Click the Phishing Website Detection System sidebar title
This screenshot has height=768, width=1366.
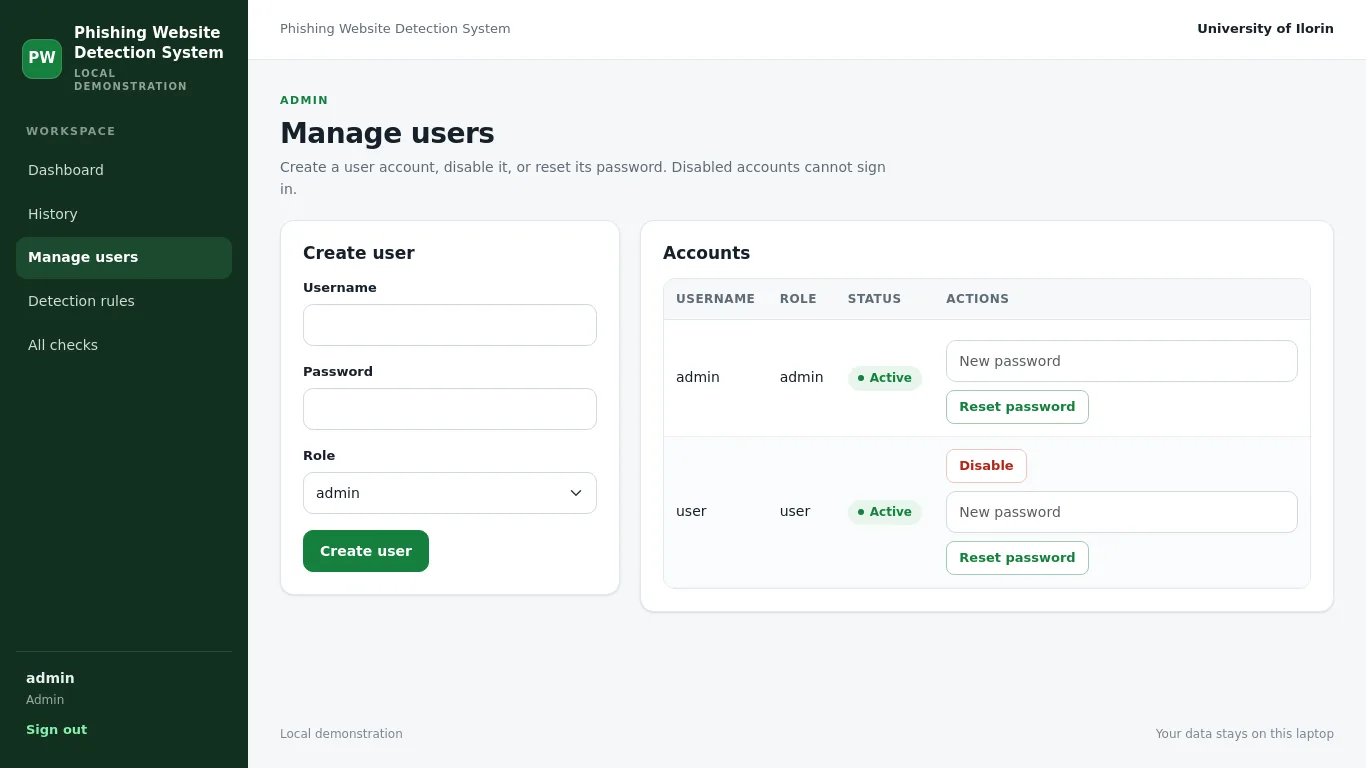[x=149, y=43]
